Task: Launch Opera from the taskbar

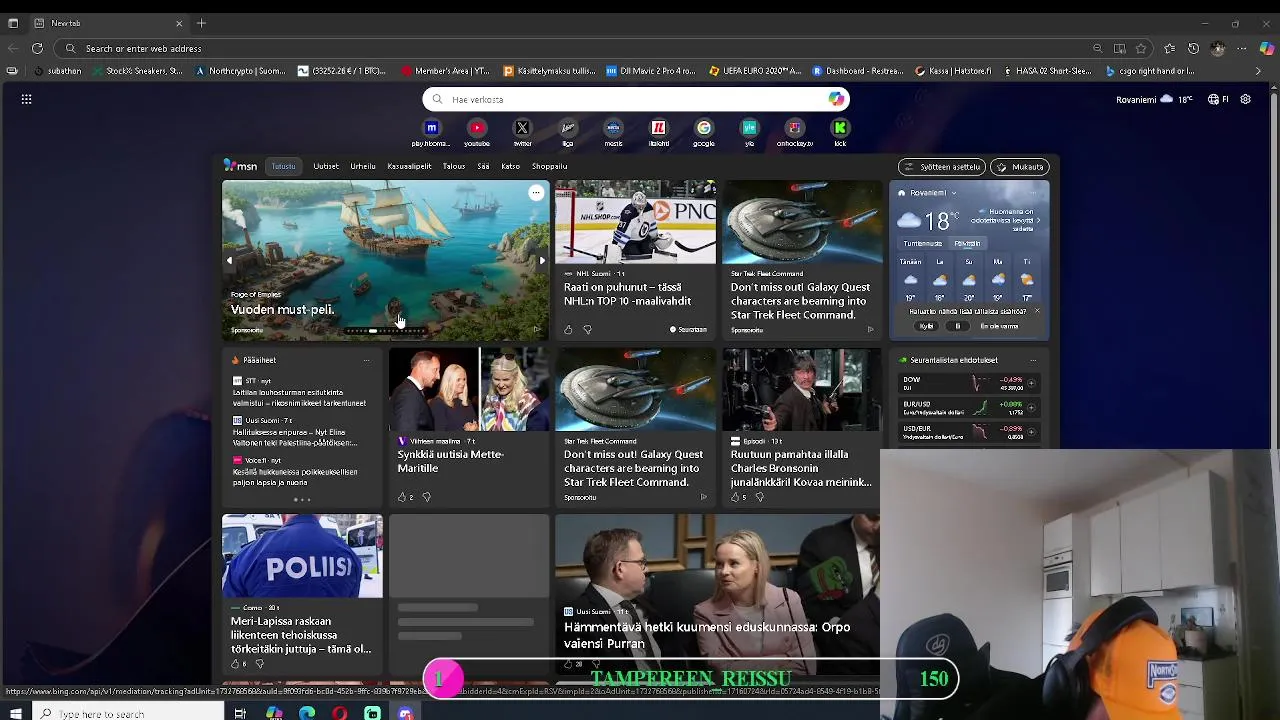Action: pos(340,713)
